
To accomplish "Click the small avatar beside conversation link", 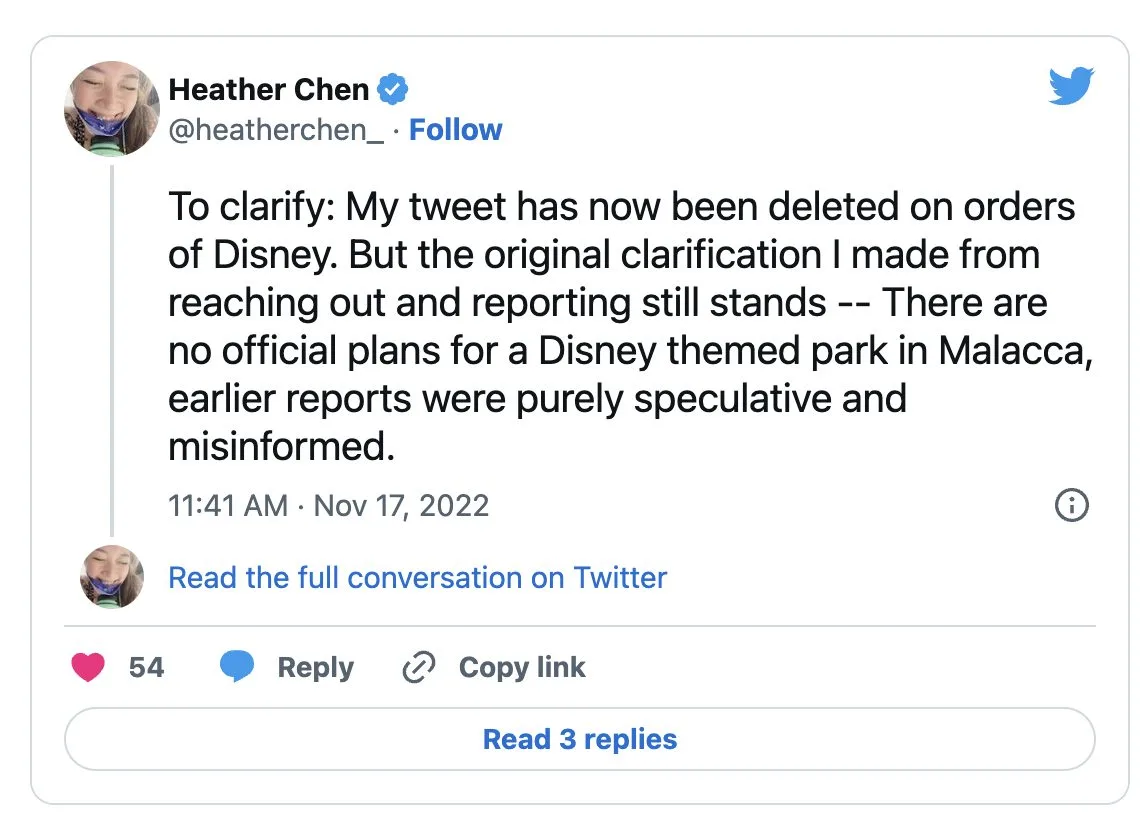I will 111,577.
